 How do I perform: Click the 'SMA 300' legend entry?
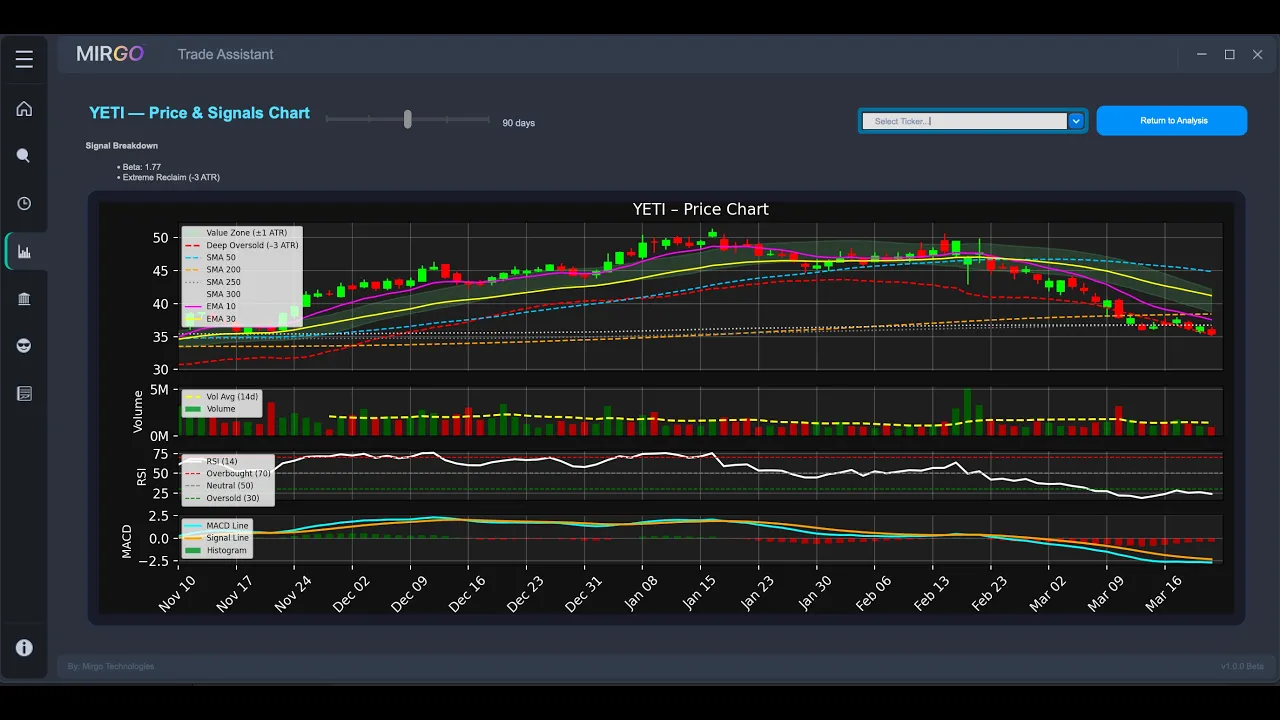[x=213, y=294]
